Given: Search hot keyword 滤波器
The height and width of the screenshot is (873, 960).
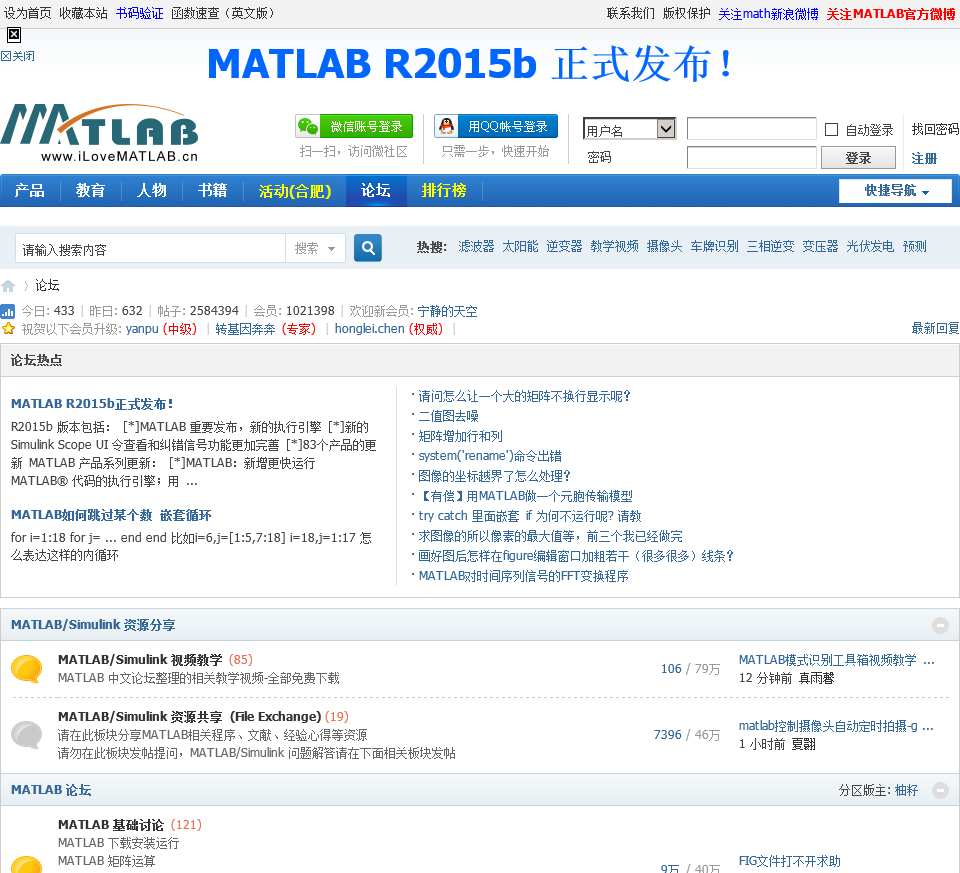Looking at the screenshot, I should coord(476,246).
